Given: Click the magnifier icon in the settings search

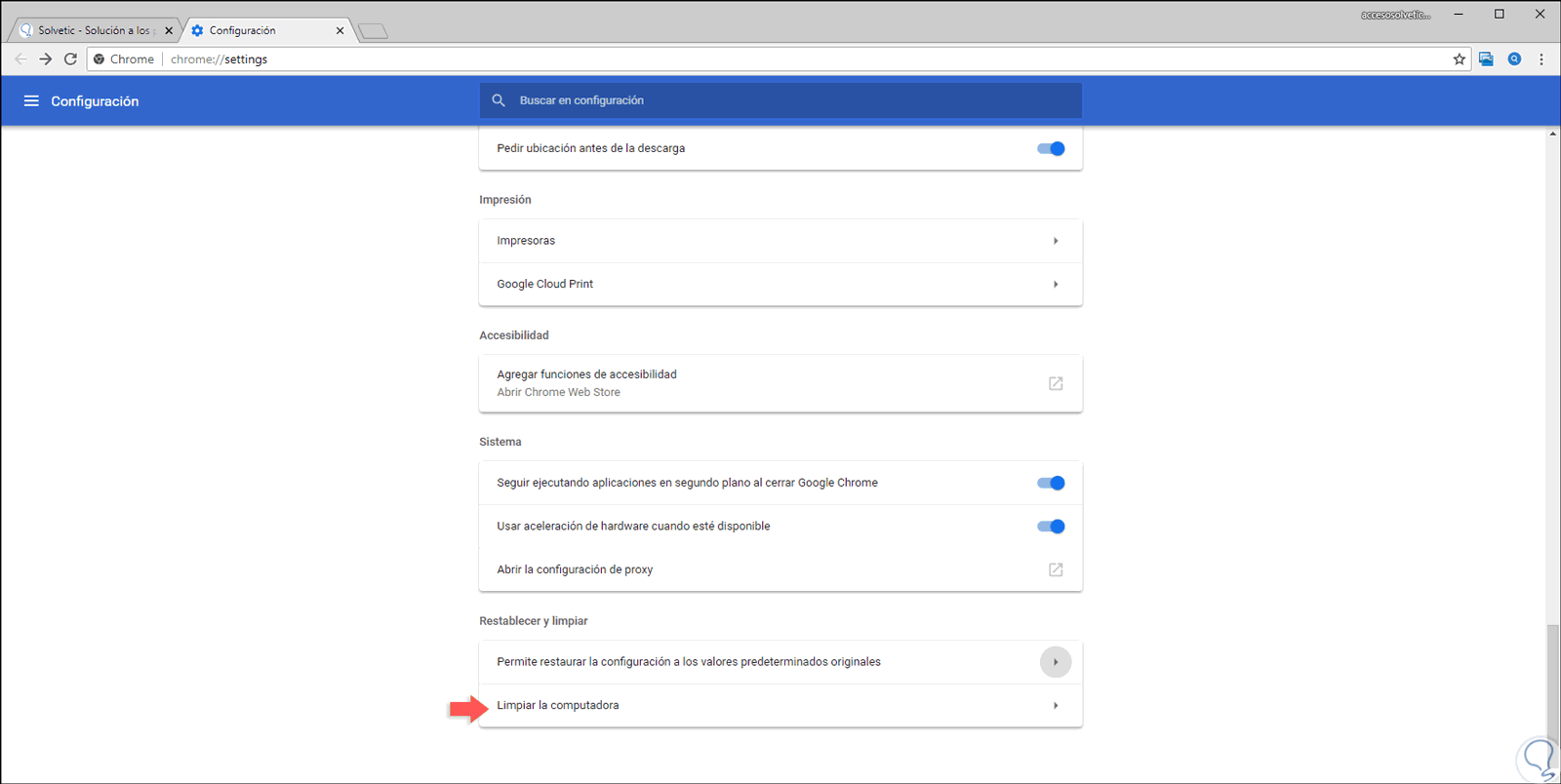Looking at the screenshot, I should tap(499, 100).
